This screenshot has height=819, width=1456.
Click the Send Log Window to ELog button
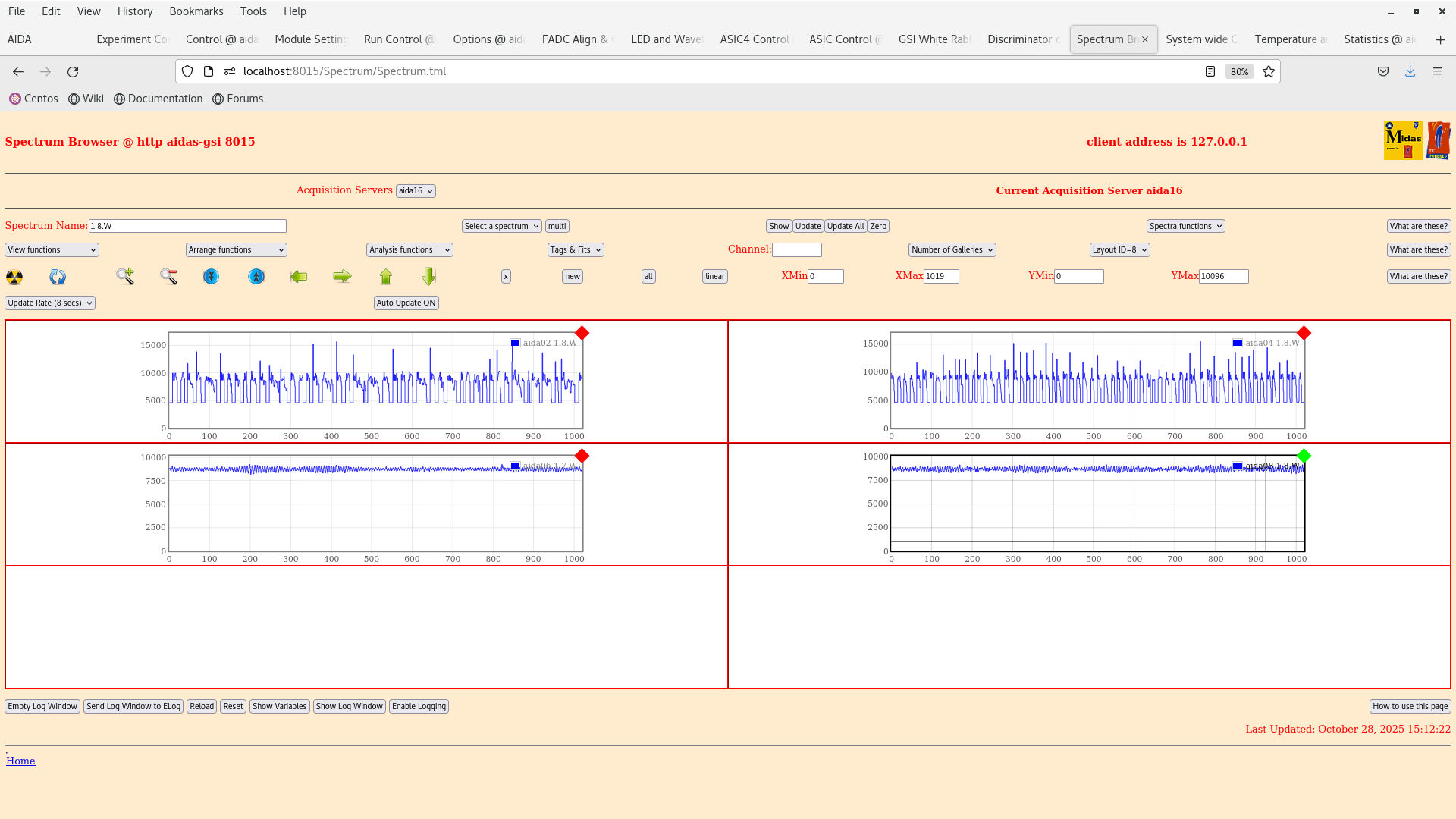pyautogui.click(x=133, y=706)
